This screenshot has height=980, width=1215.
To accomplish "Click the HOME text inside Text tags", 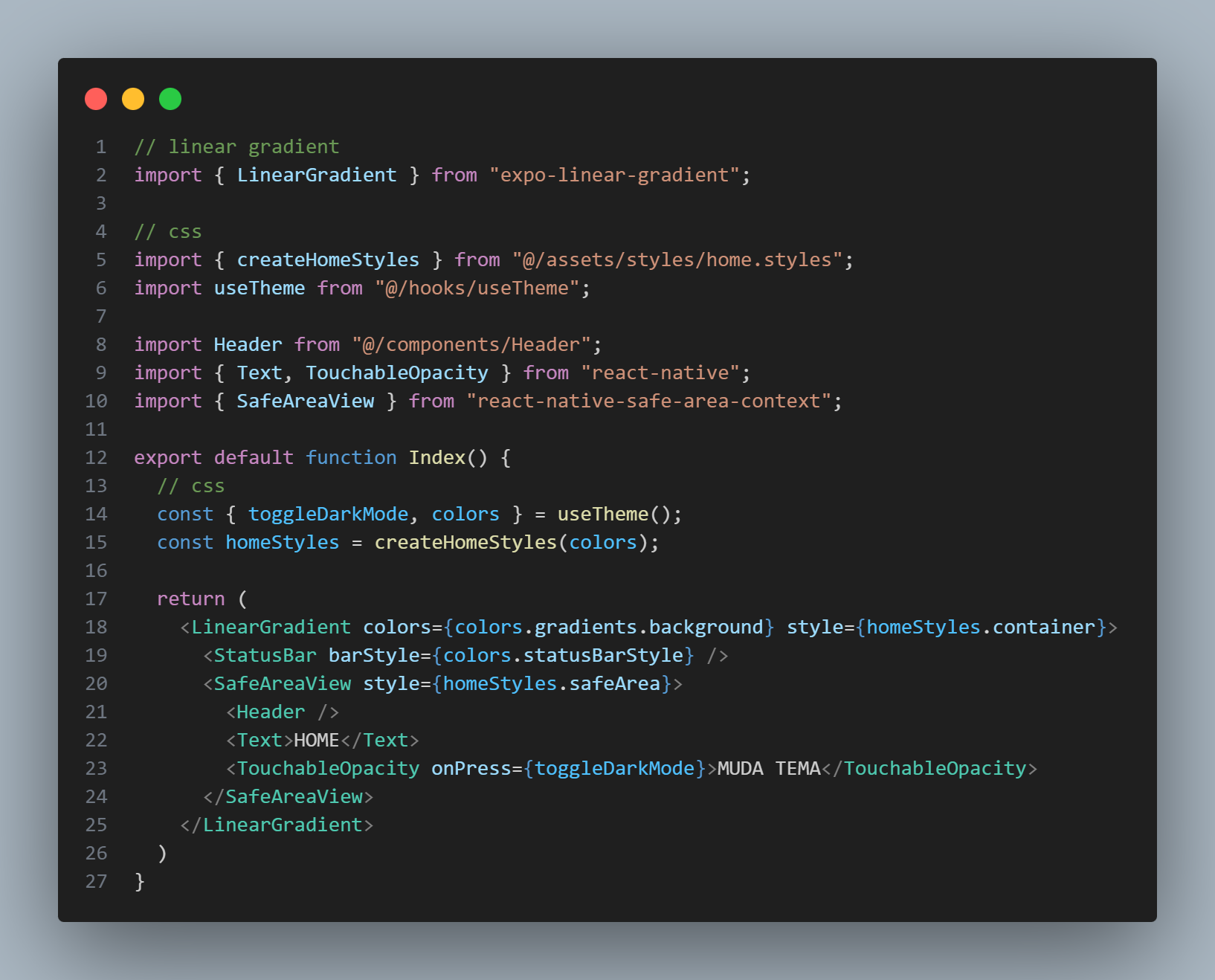I will tap(317, 740).
